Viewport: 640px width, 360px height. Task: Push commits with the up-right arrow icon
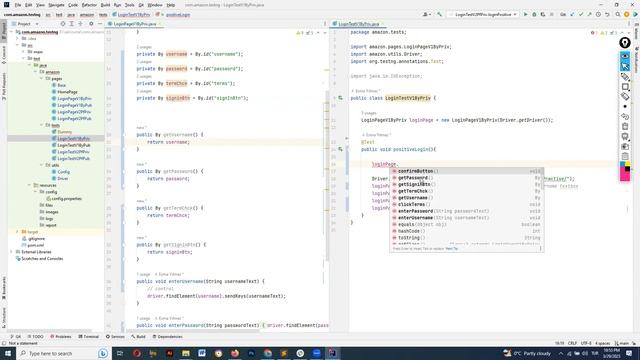point(589,14)
